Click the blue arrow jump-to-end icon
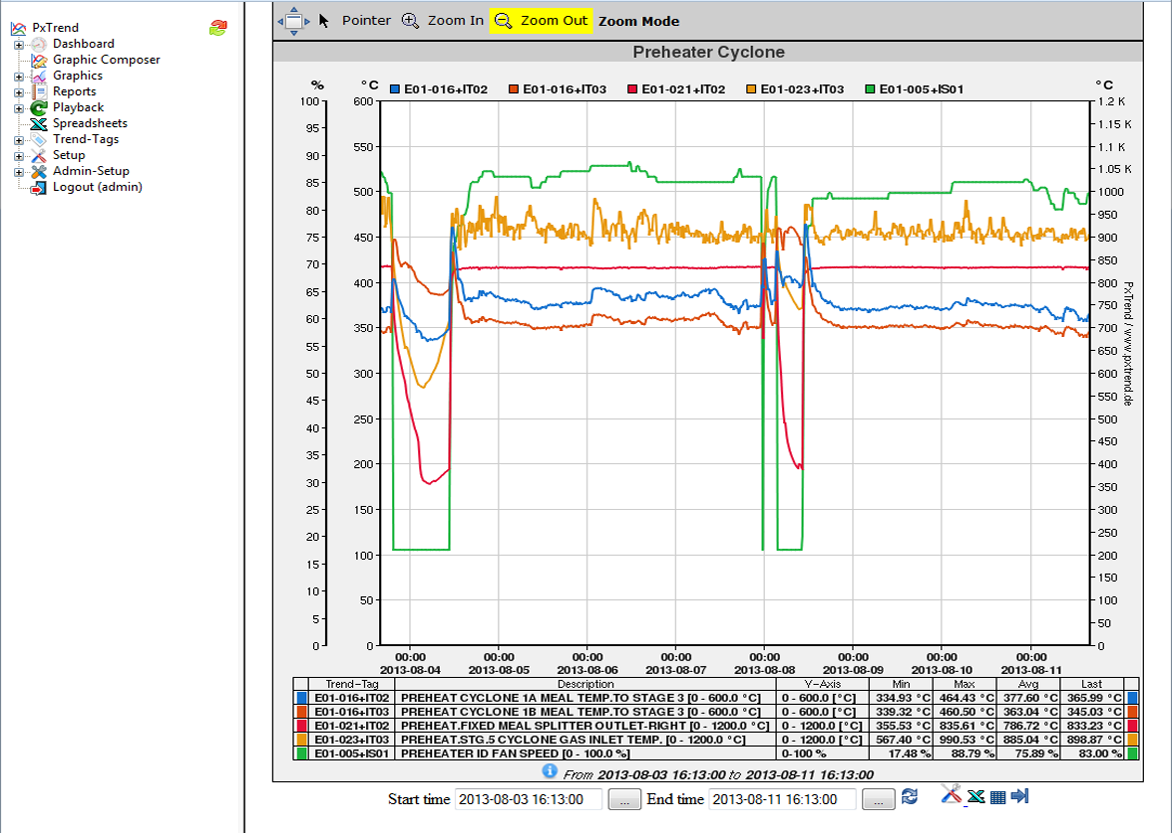1172x833 pixels. pyautogui.click(x=1020, y=796)
